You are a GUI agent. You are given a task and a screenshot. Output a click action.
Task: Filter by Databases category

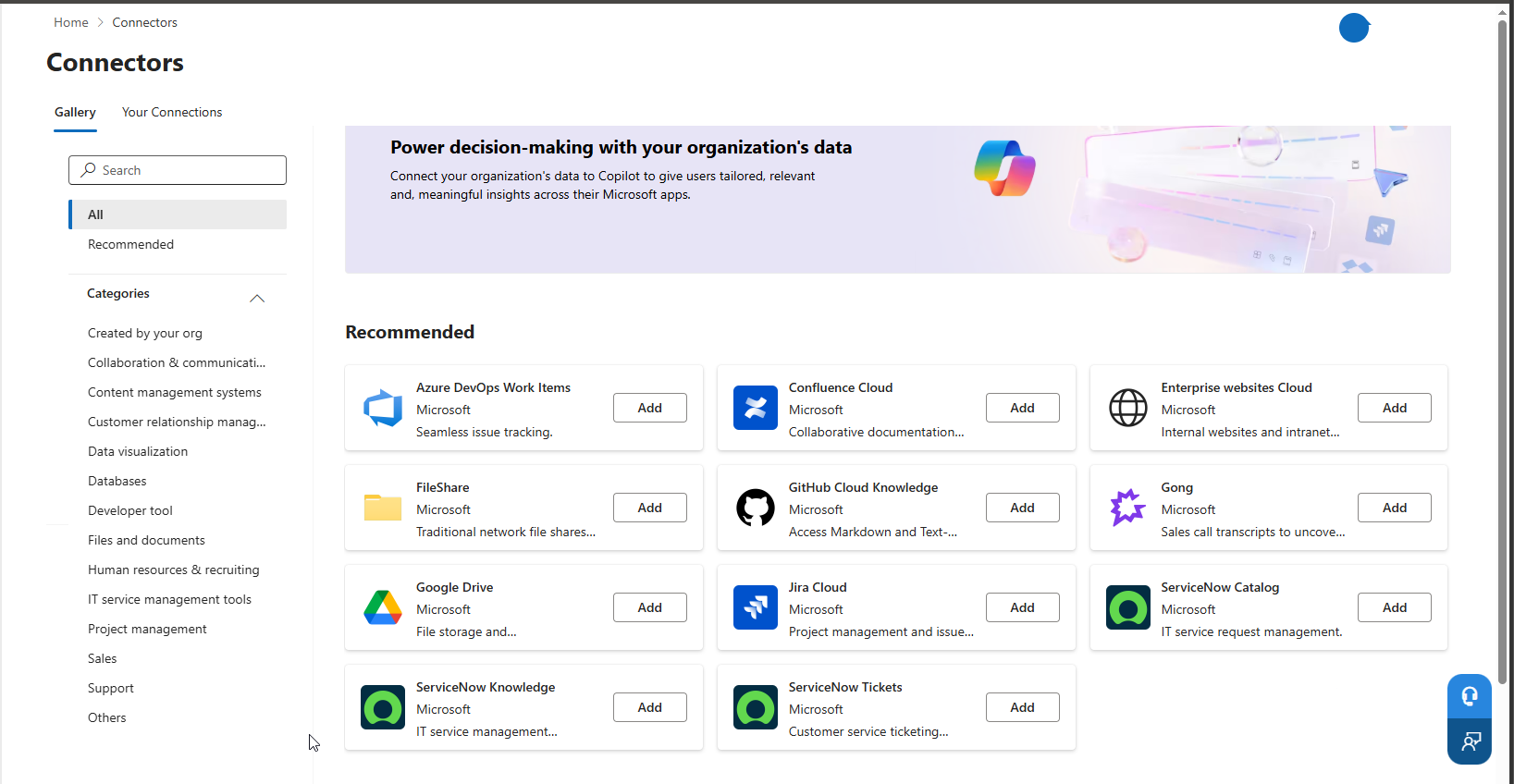117,481
